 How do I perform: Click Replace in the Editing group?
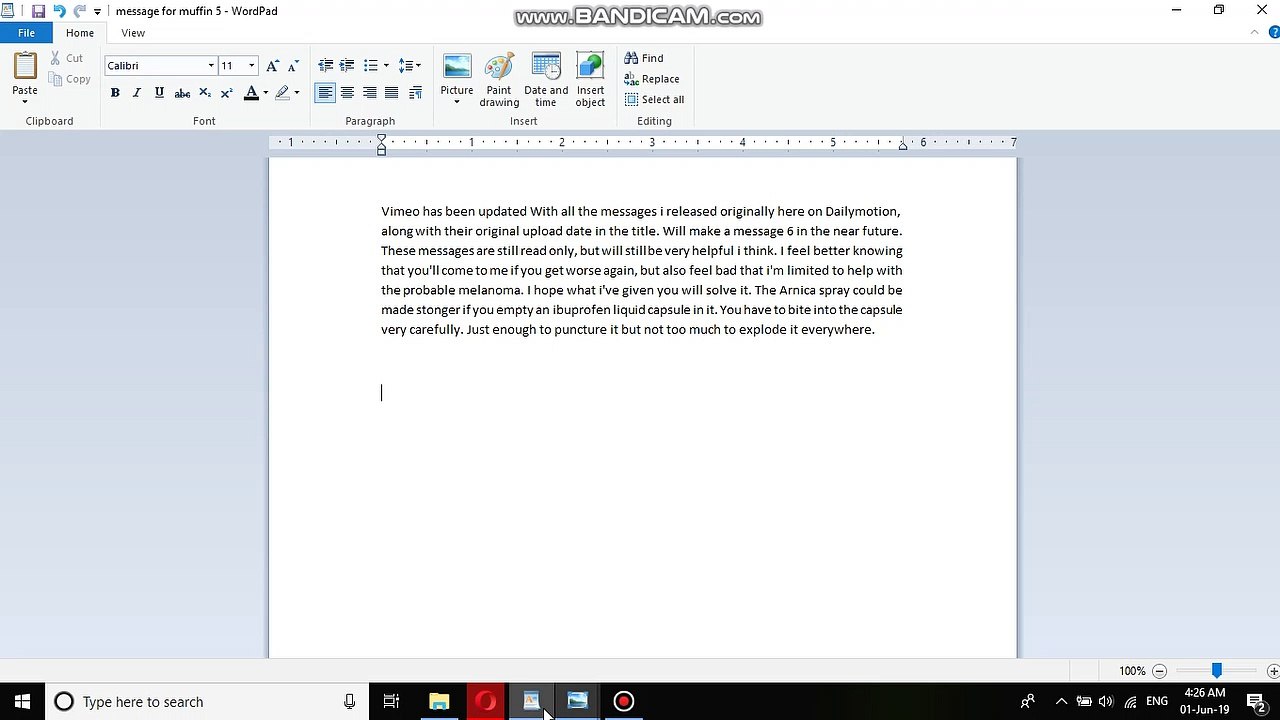(x=652, y=79)
